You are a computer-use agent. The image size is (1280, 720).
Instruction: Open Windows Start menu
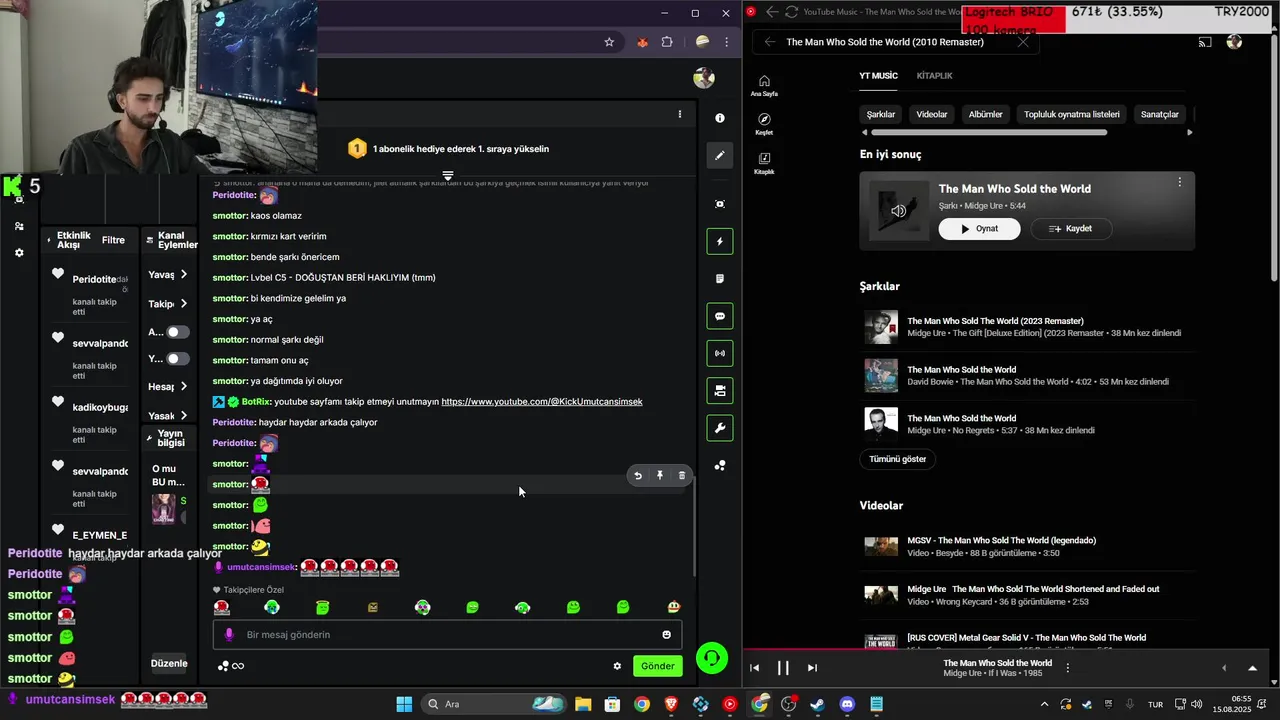[404, 704]
